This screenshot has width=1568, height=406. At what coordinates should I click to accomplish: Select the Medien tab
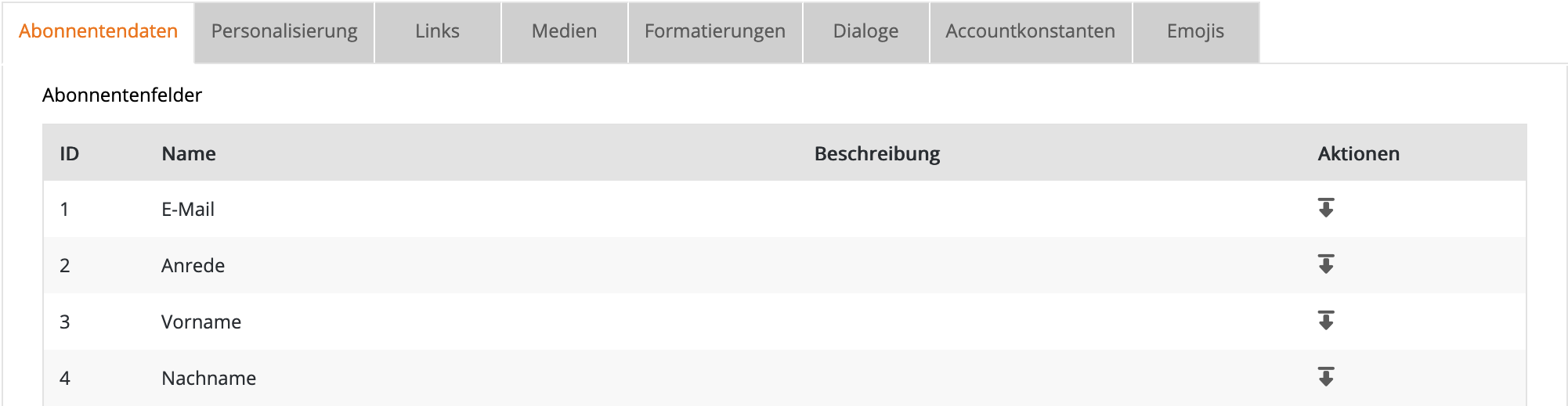coord(564,31)
